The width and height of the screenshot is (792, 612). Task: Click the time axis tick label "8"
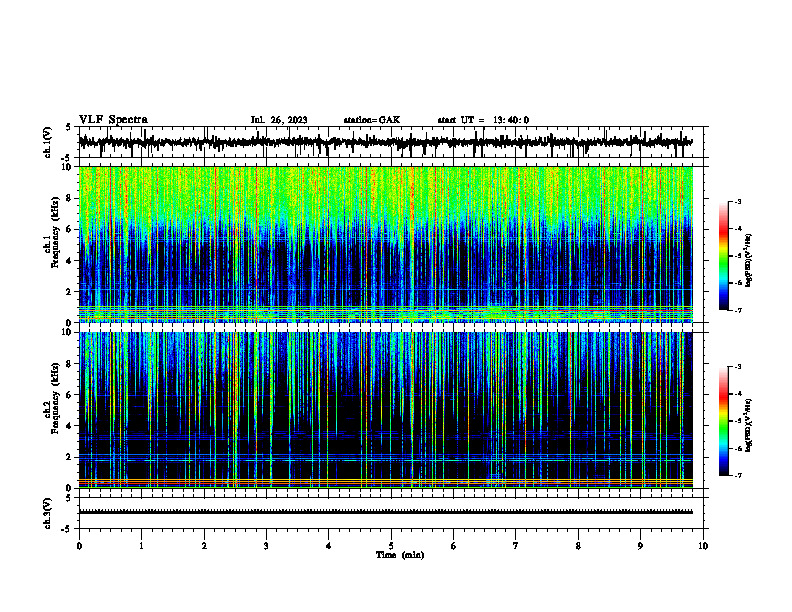(578, 546)
